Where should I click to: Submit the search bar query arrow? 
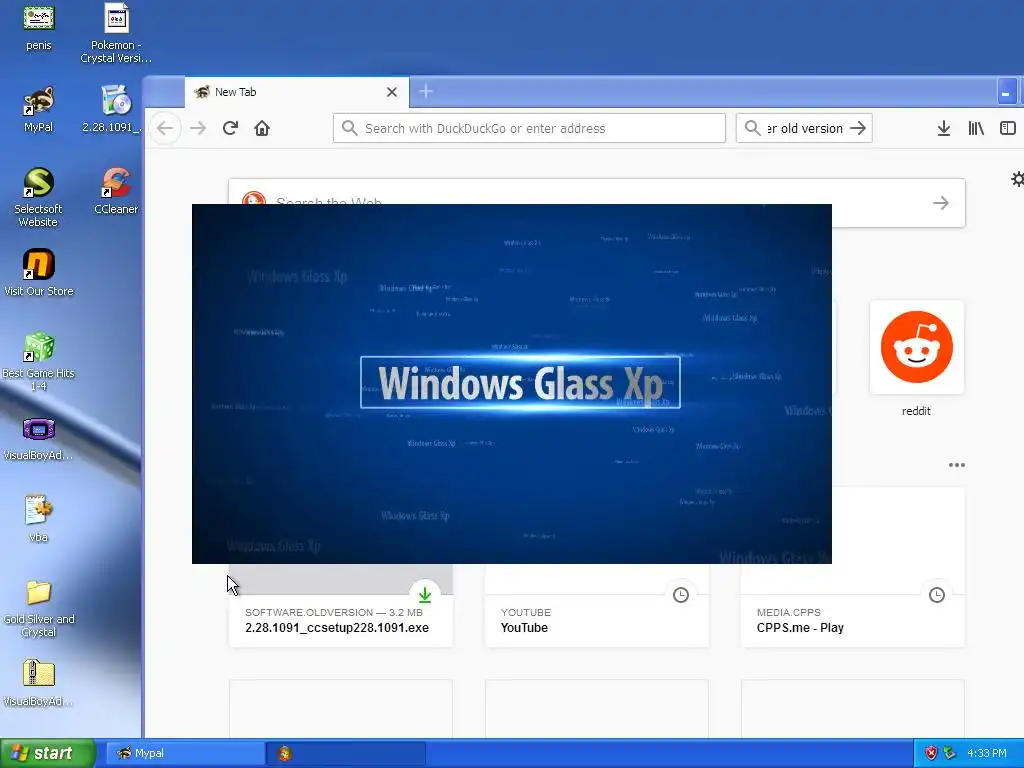pos(858,128)
